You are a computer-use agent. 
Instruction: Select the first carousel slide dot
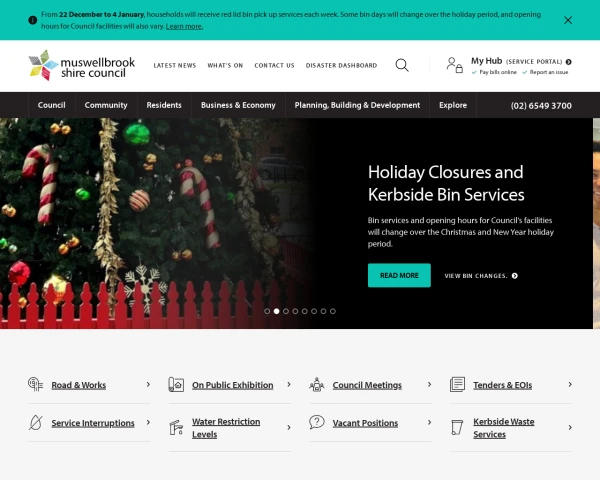click(x=267, y=311)
